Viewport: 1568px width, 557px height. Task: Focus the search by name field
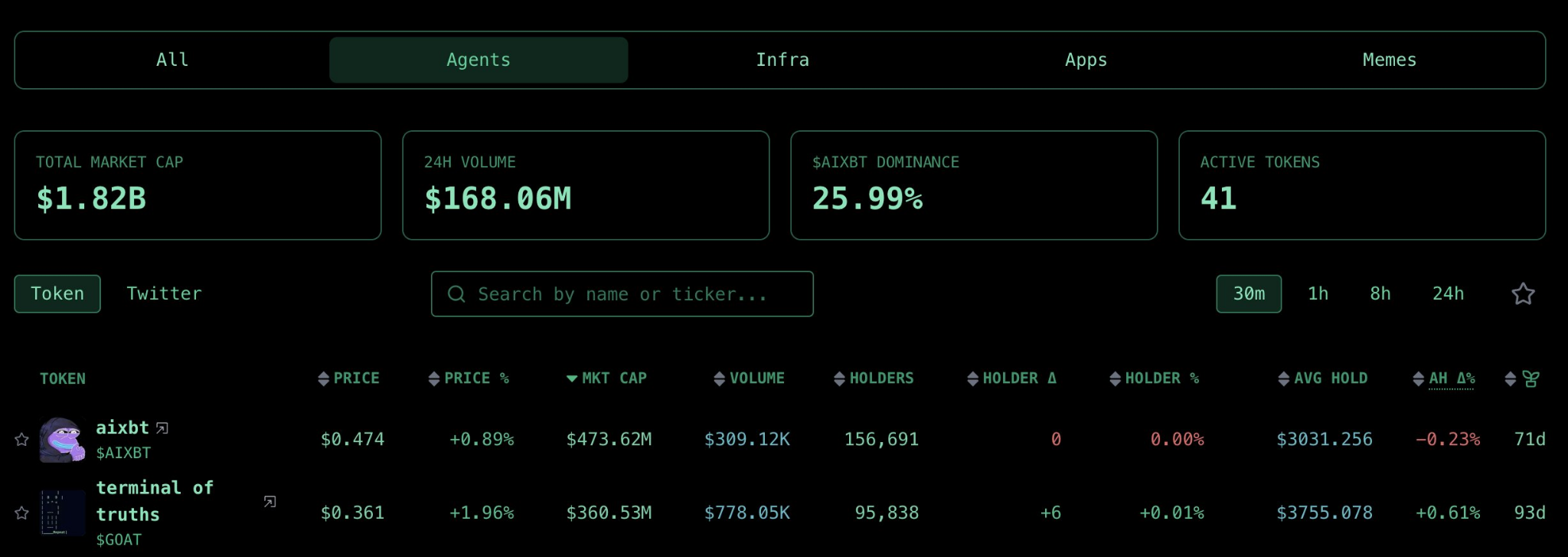tap(635, 294)
